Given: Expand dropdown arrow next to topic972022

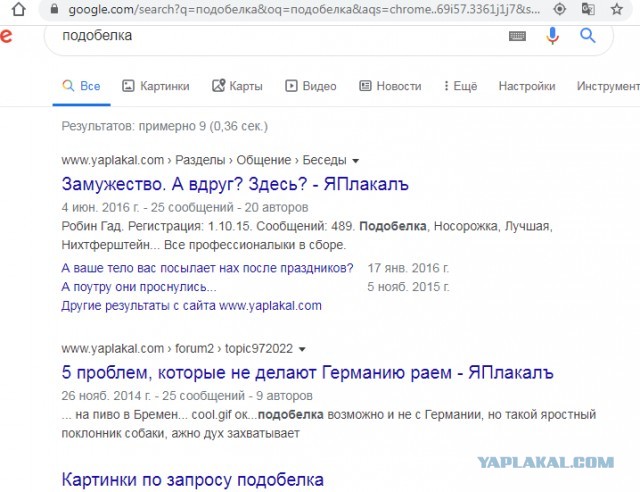Looking at the screenshot, I should click(x=302, y=350).
